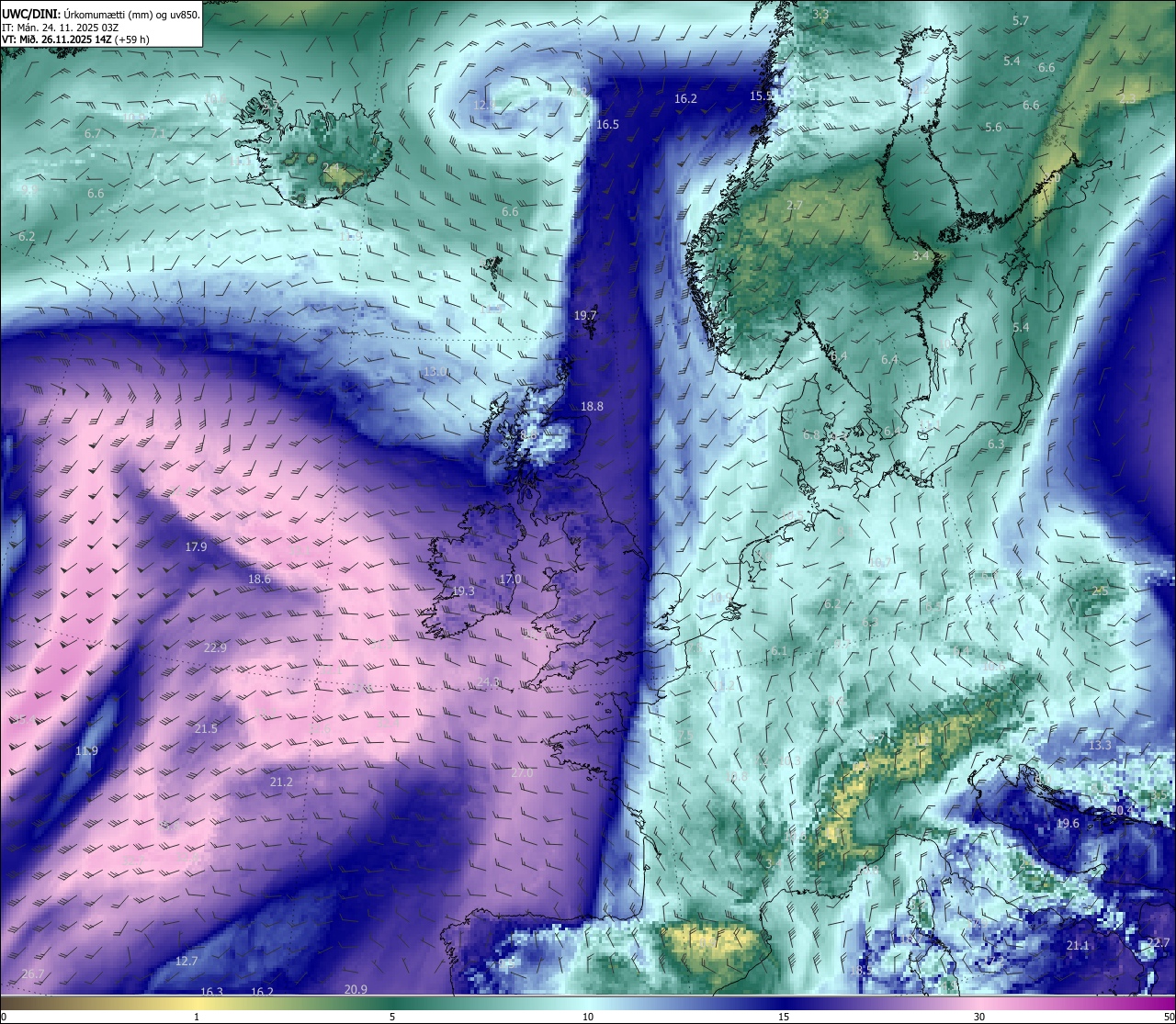This screenshot has width=1176, height=1024.
Task: Click the map value label 24.3
Action: tap(489, 682)
